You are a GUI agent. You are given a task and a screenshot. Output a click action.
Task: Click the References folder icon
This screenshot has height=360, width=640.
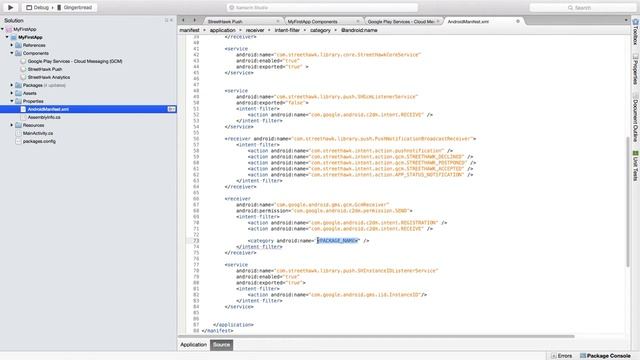coord(18,45)
